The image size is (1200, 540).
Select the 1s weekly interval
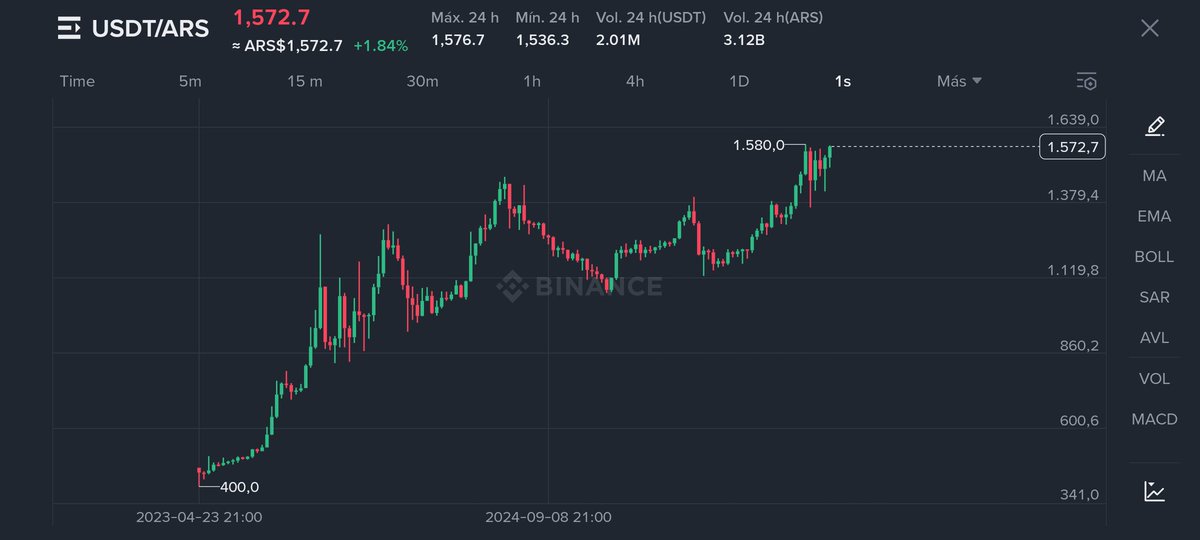tap(843, 81)
